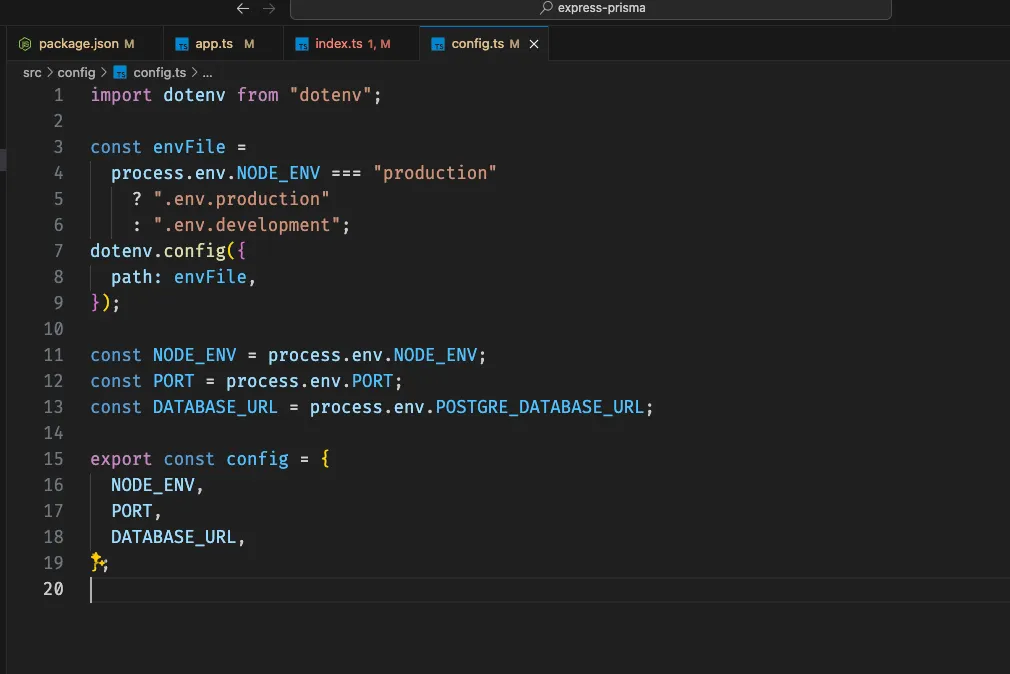Viewport: 1010px width, 674px height.
Task: Click PORT constant name on line 12
Action: pyautogui.click(x=173, y=381)
